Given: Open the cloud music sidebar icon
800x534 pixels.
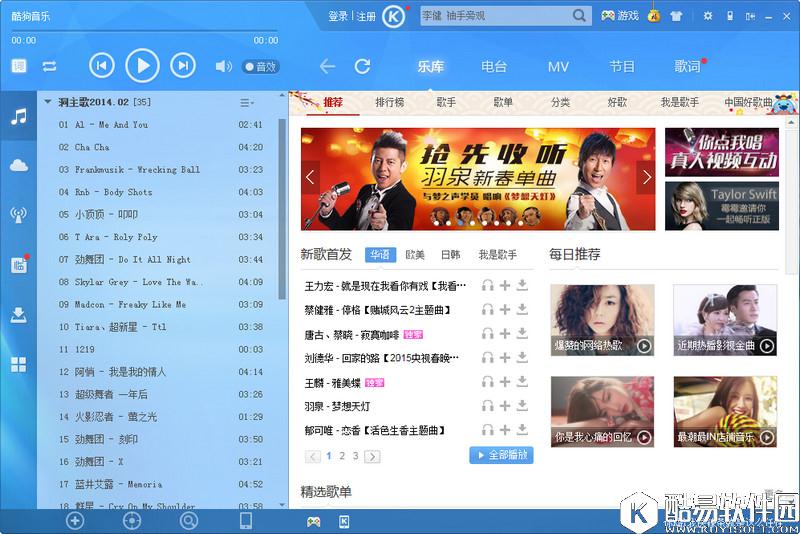Looking at the screenshot, I should point(18,165).
